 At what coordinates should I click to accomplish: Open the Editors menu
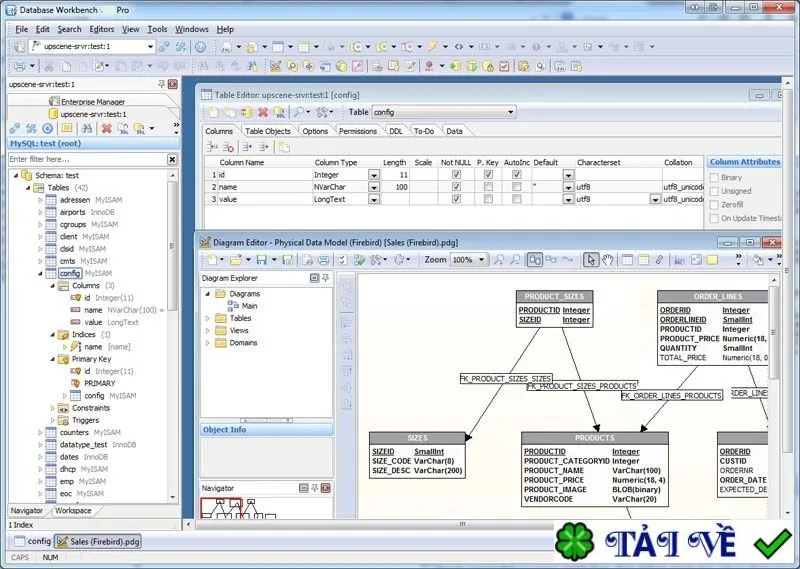click(x=102, y=29)
